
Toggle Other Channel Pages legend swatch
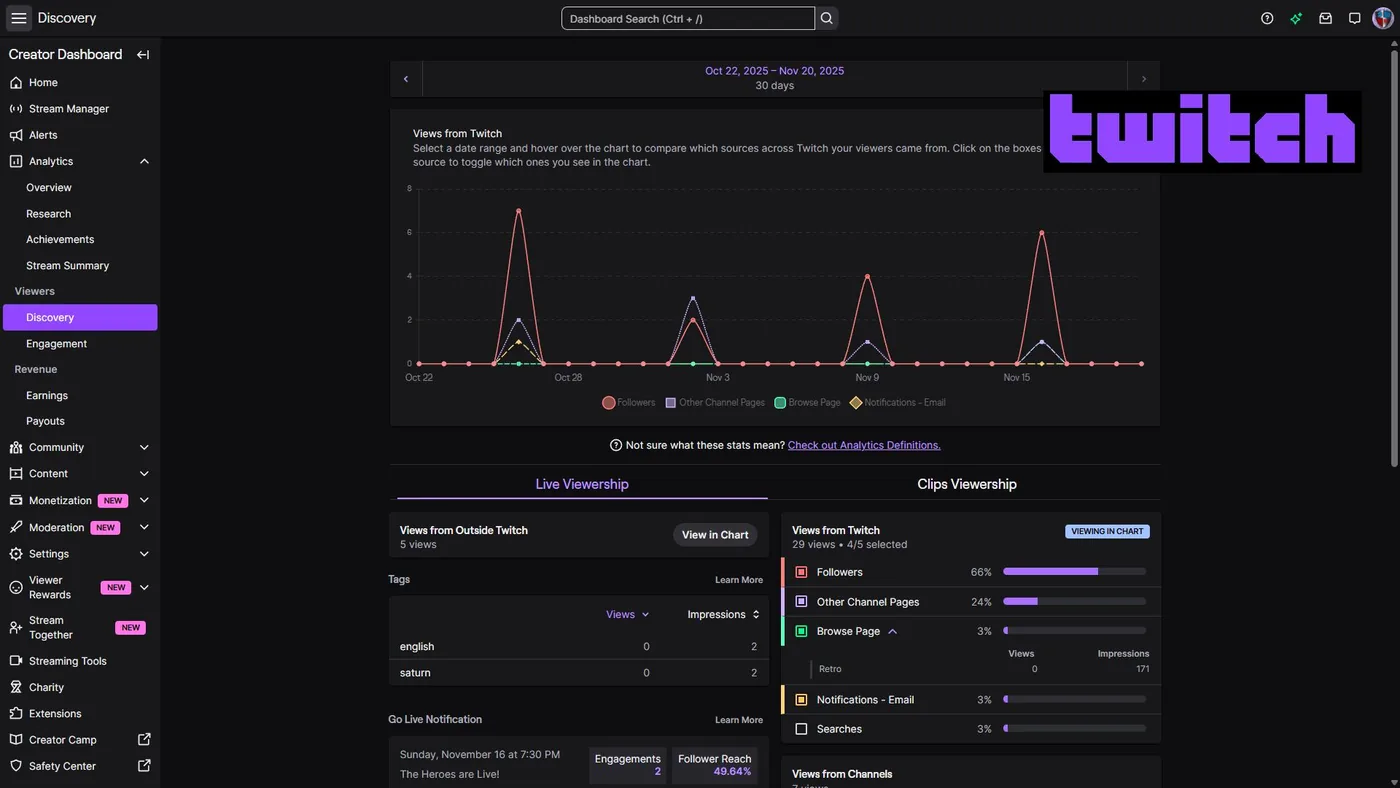click(x=671, y=403)
